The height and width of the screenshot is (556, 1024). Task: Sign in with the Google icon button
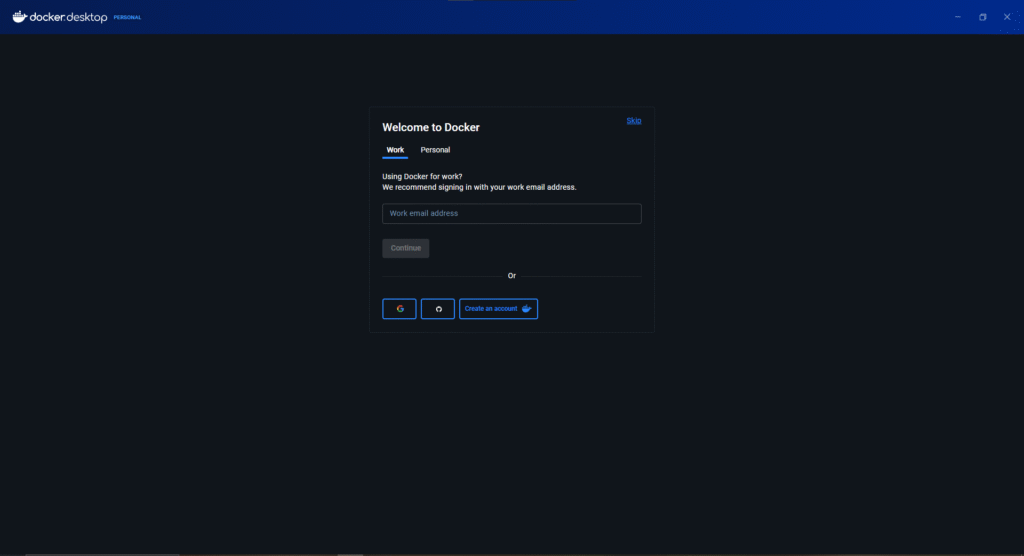click(x=399, y=309)
